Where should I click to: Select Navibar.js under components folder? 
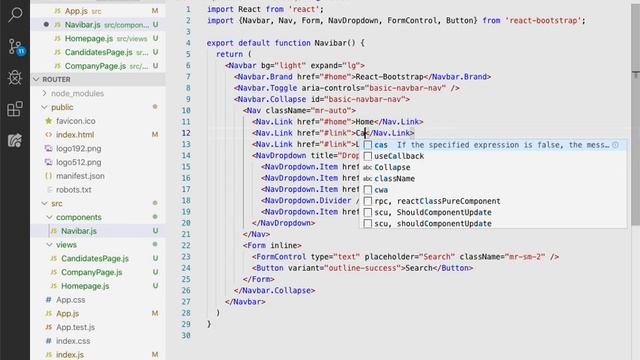98,231
